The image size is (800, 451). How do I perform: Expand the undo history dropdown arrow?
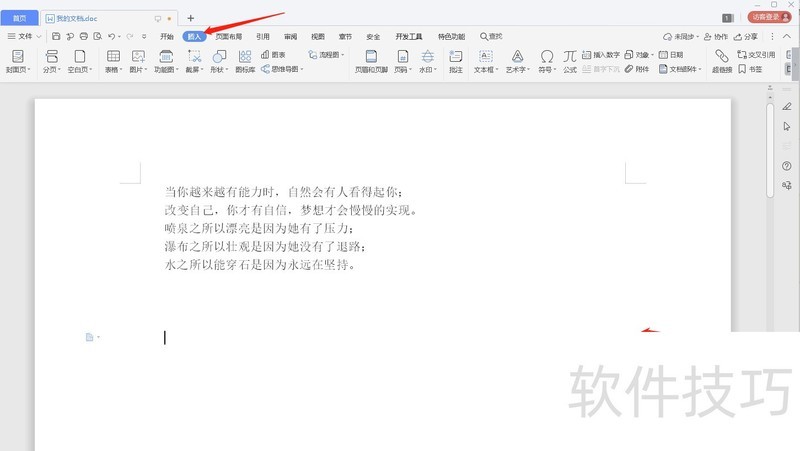(x=119, y=36)
